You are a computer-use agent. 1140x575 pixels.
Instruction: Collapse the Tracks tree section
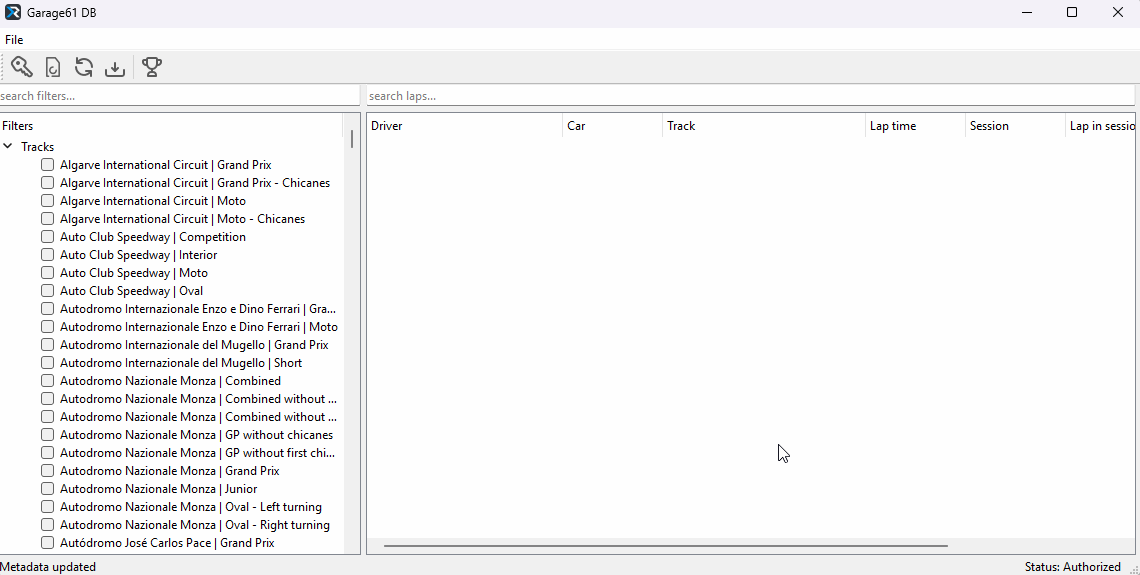(8, 147)
